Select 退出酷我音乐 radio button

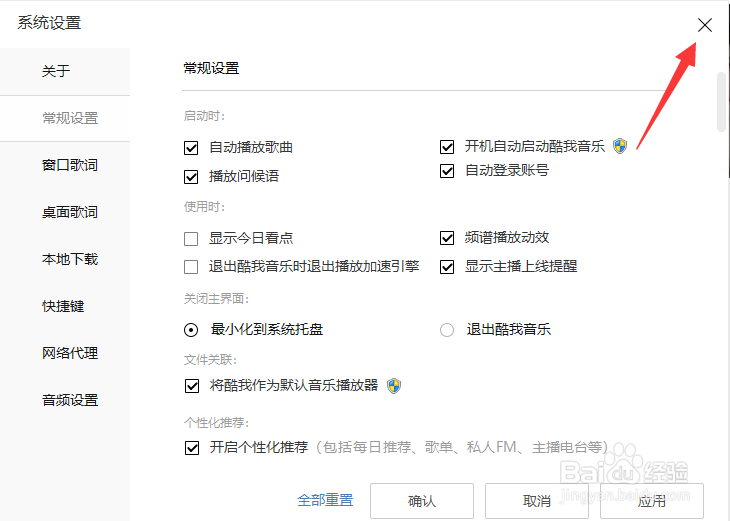click(x=447, y=330)
